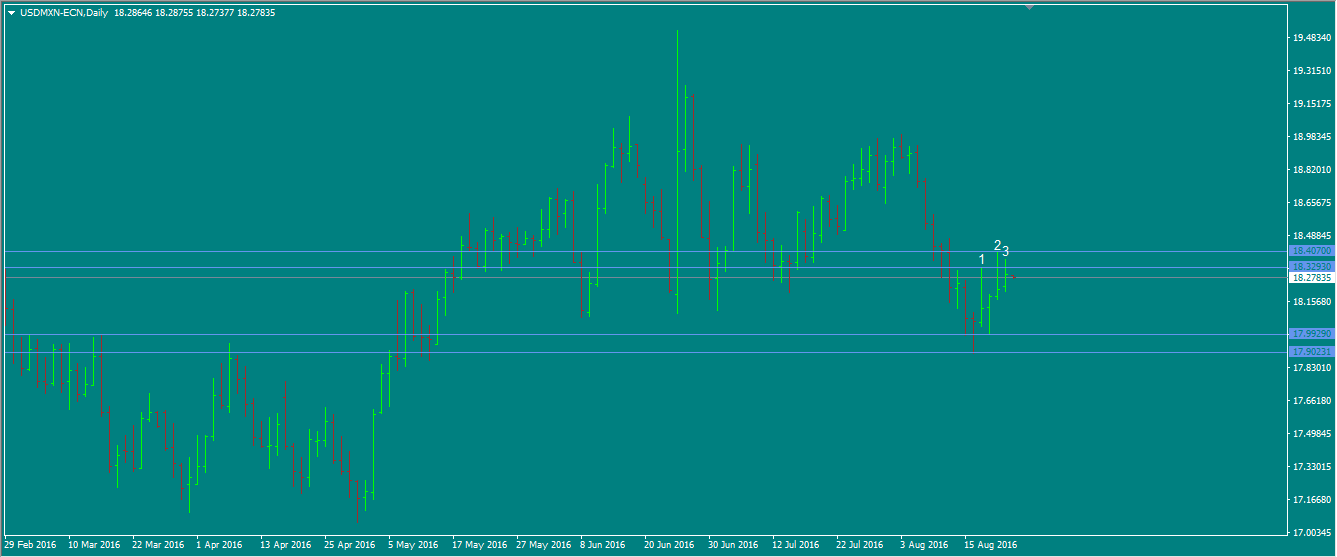Click the current price tag 18.27835
The image size is (1337, 557).
(x=1311, y=278)
